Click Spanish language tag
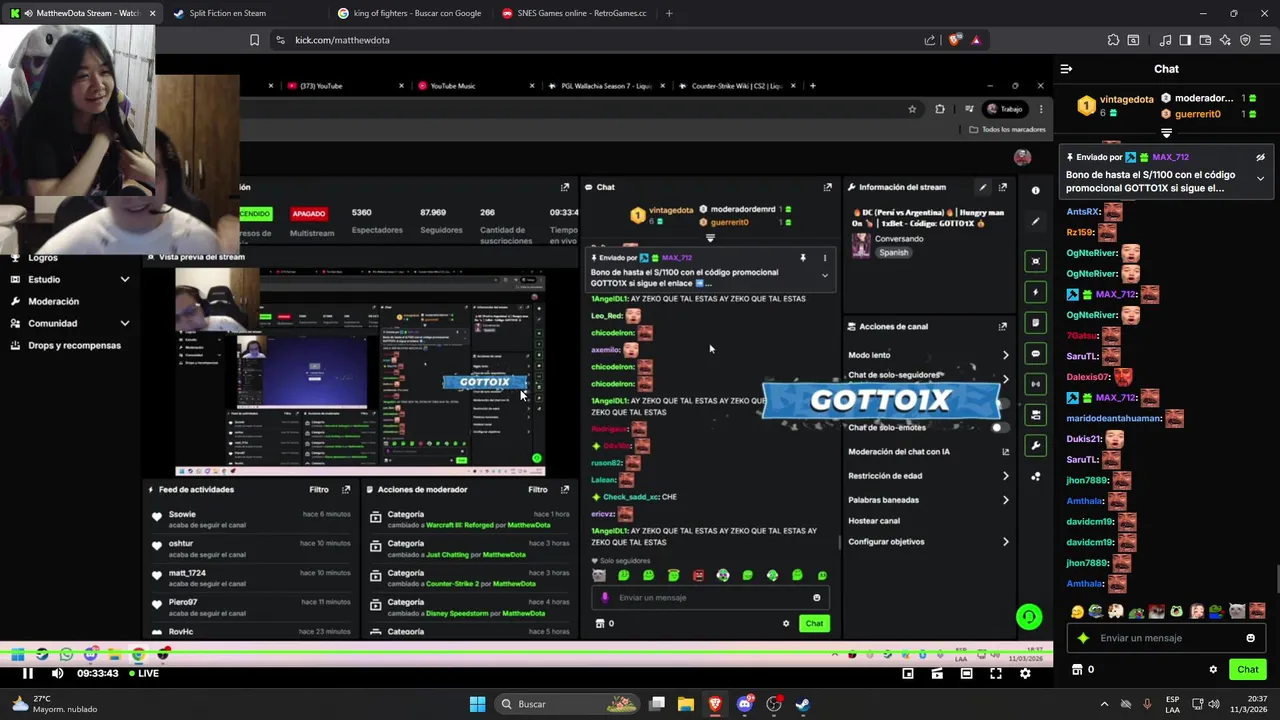 point(893,253)
